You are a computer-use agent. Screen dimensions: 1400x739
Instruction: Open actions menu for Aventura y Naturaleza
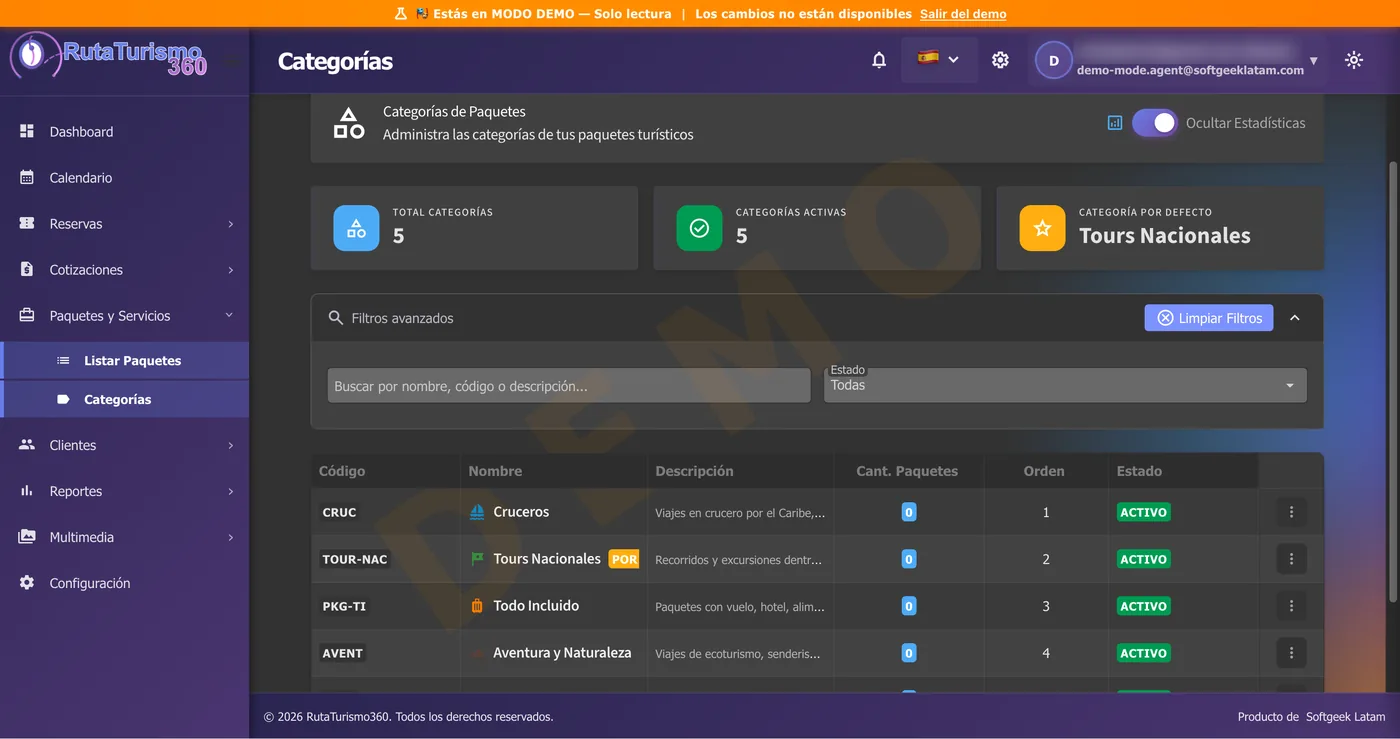pyautogui.click(x=1291, y=653)
